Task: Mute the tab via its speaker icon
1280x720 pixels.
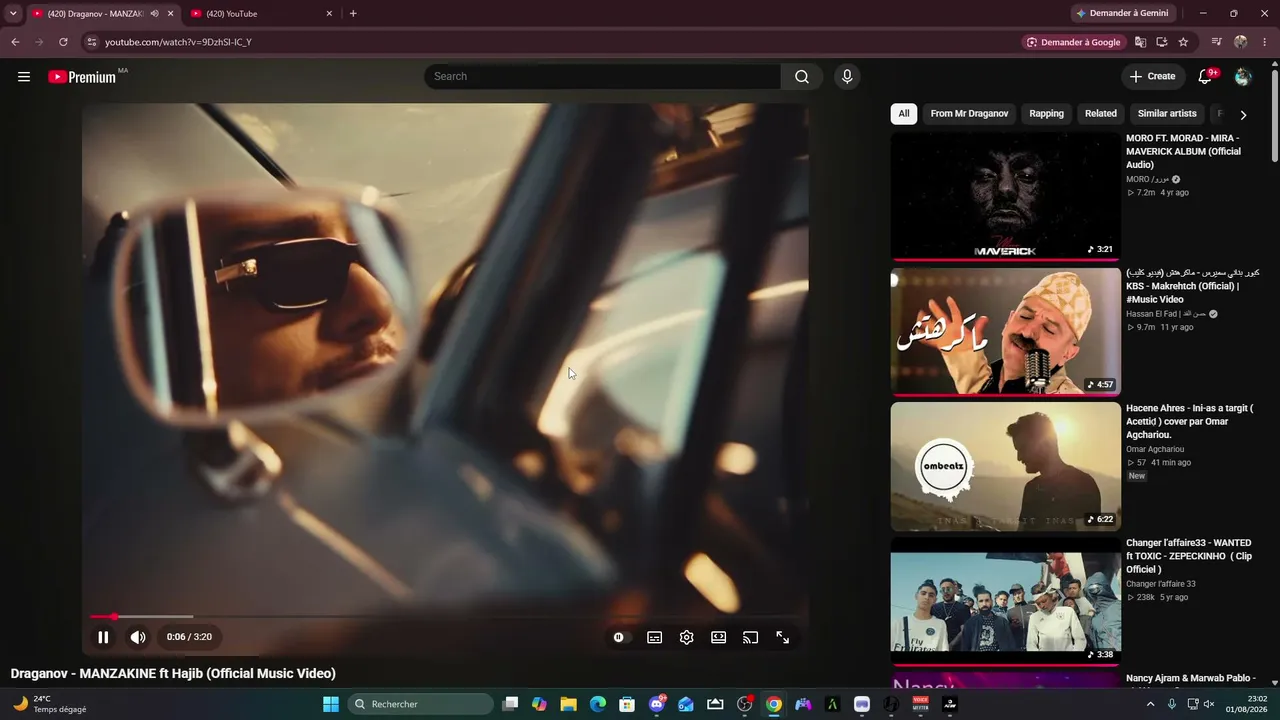Action: coord(154,14)
